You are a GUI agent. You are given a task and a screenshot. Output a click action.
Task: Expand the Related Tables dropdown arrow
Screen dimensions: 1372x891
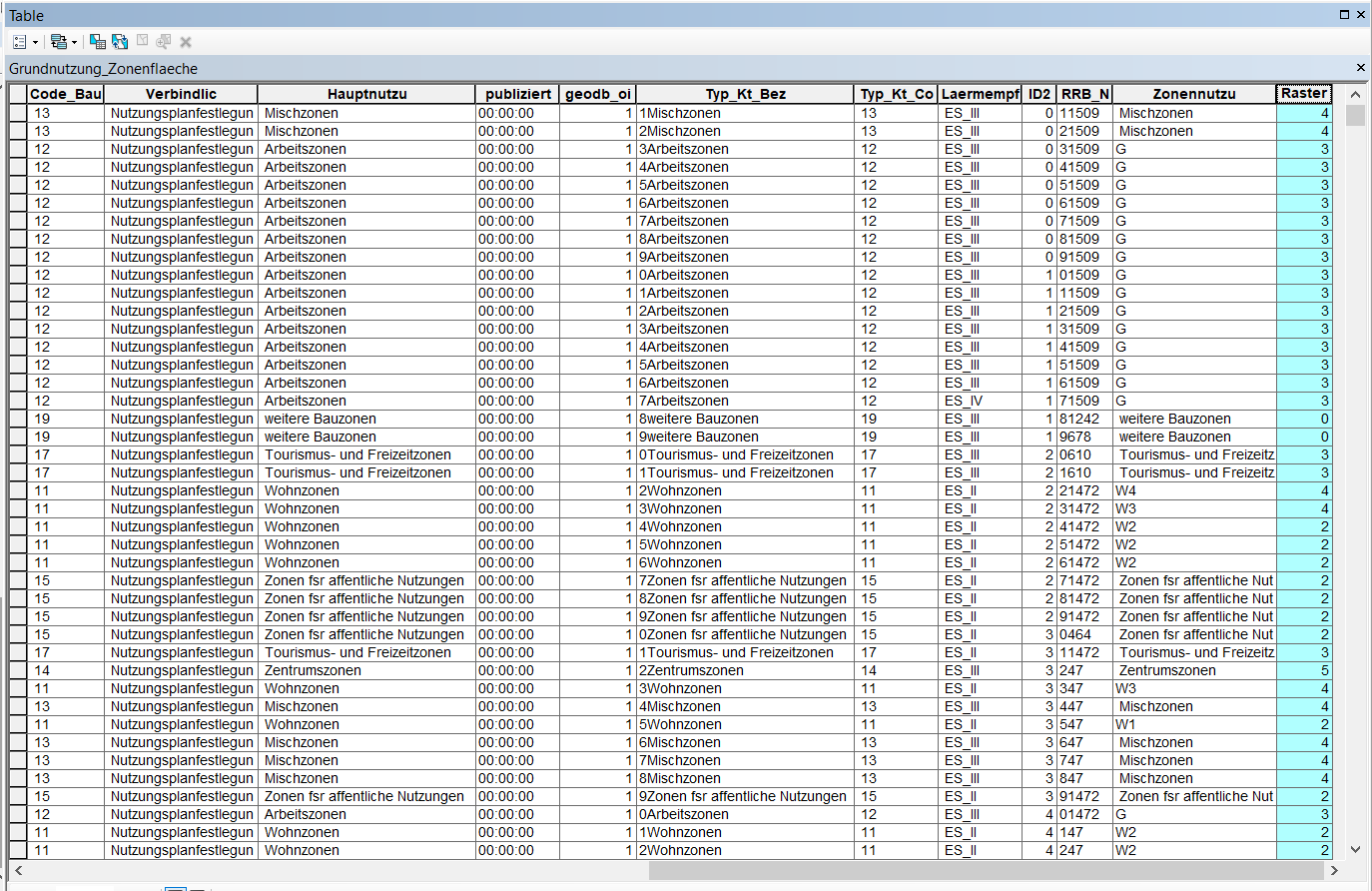tap(74, 42)
